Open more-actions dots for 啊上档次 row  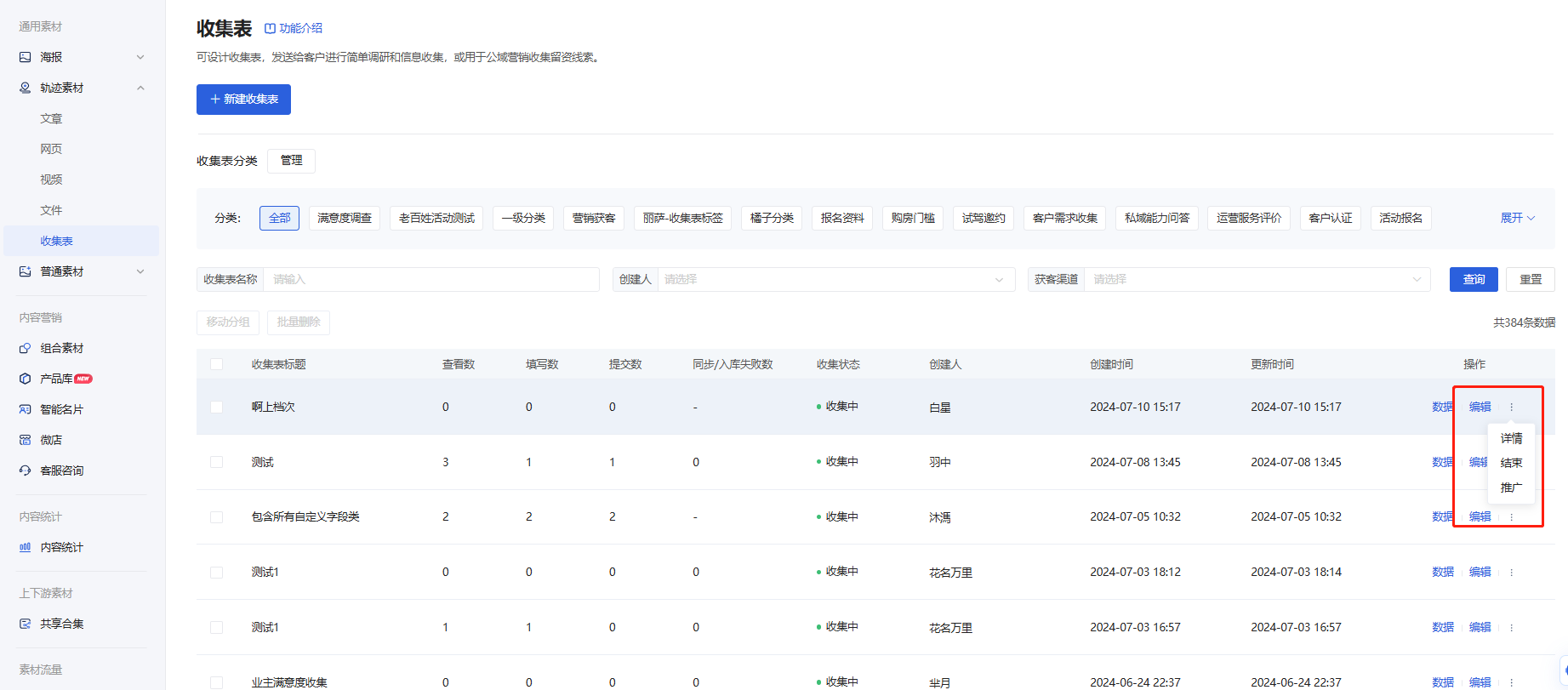tap(1512, 407)
